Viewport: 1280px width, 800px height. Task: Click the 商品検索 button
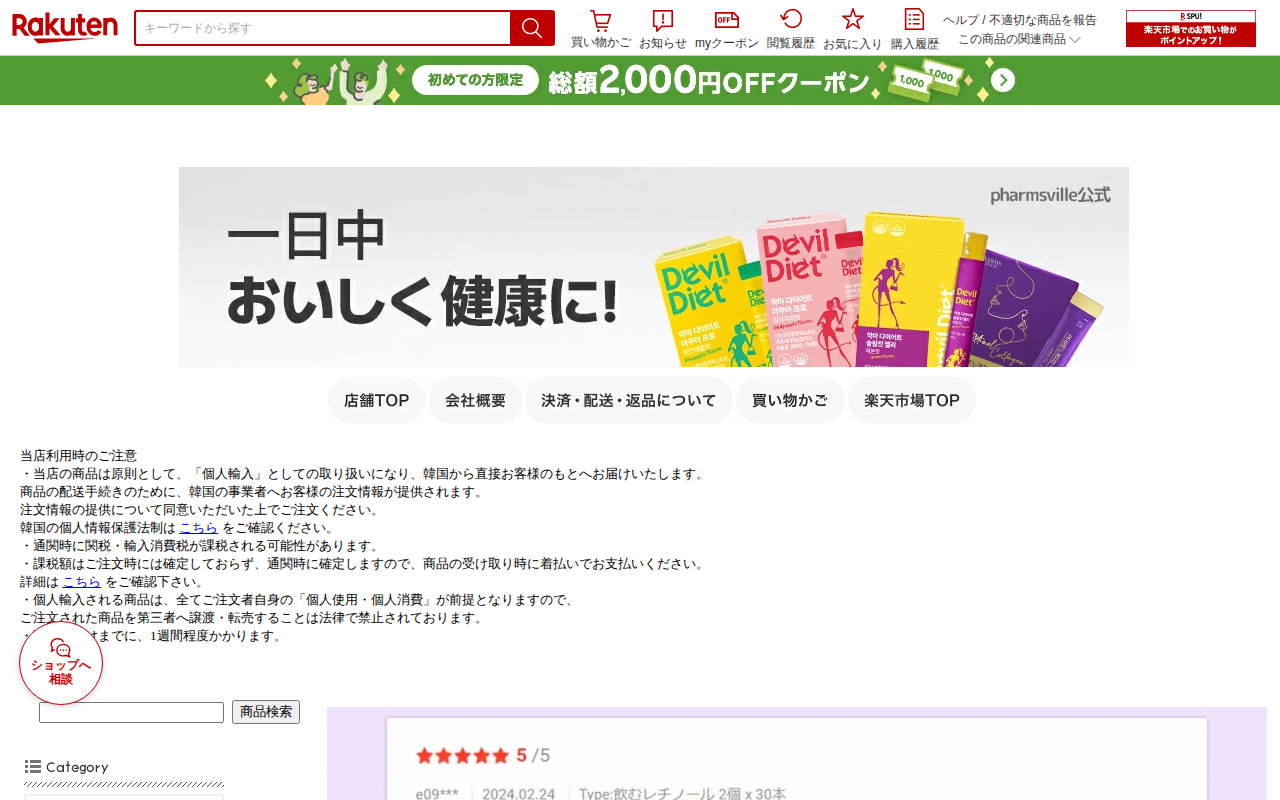pos(266,712)
